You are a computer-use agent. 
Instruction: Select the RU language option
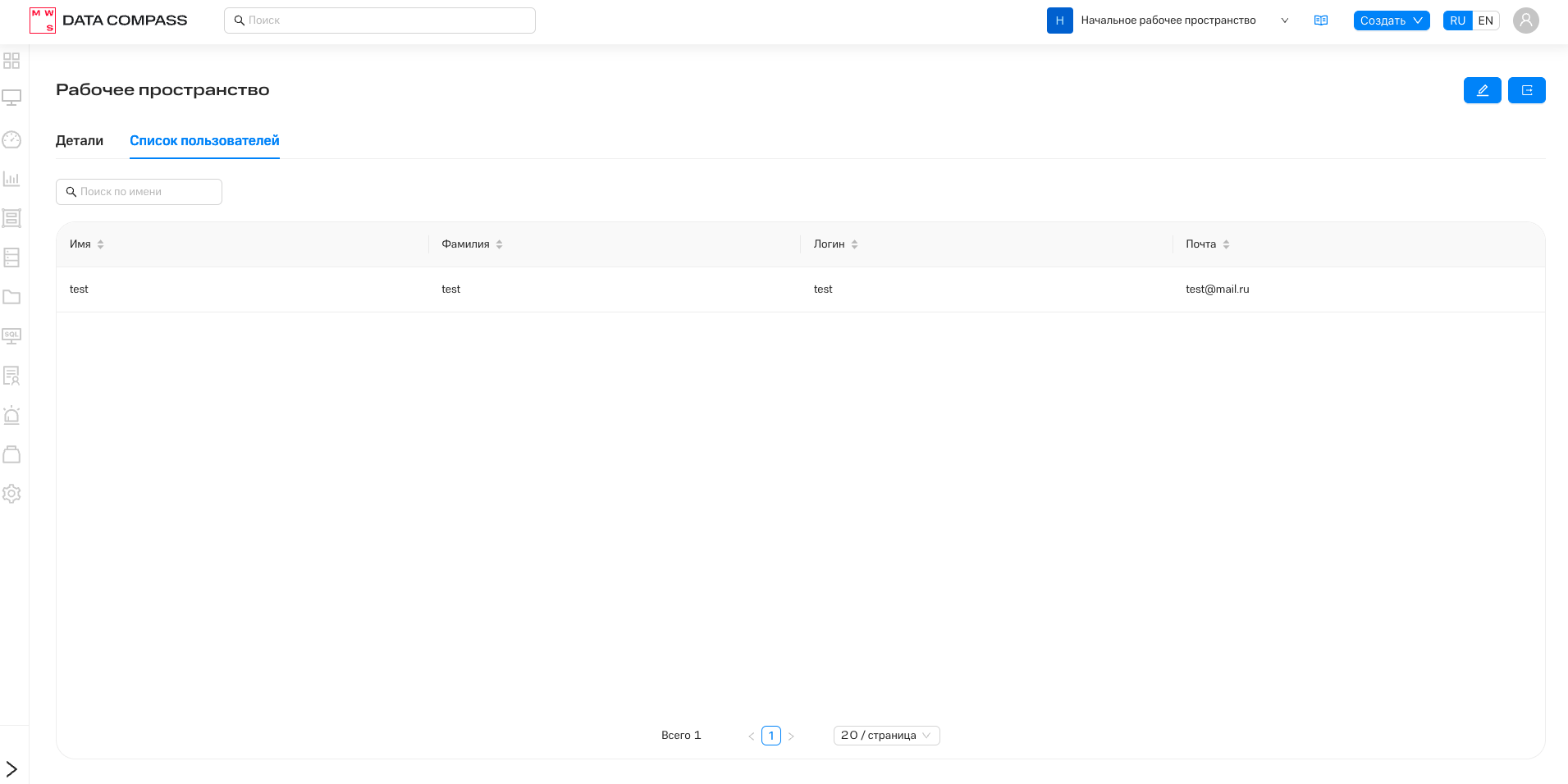click(x=1457, y=21)
